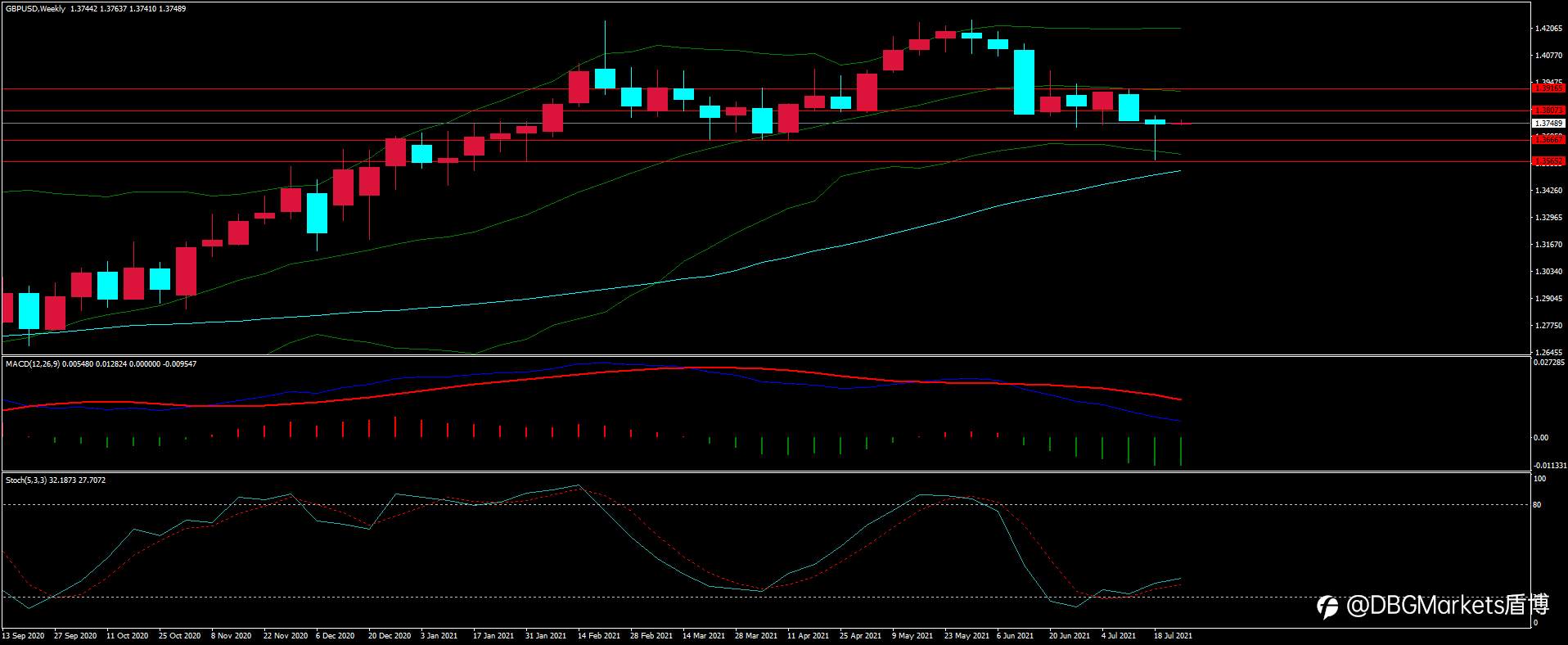Click the 1.30340 price axis label
This screenshot has width=1568, height=645.
(1548, 272)
